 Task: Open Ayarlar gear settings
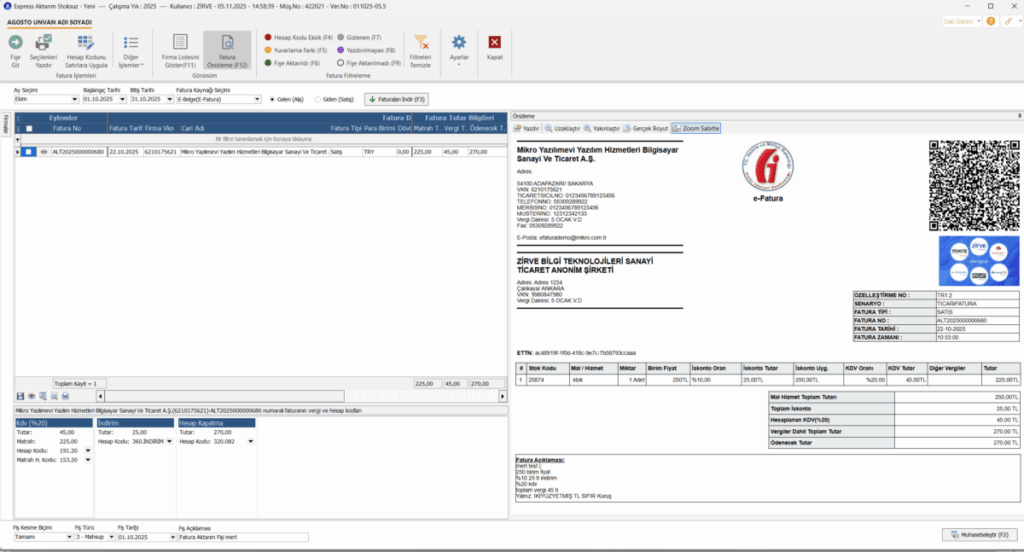pyautogui.click(x=459, y=43)
